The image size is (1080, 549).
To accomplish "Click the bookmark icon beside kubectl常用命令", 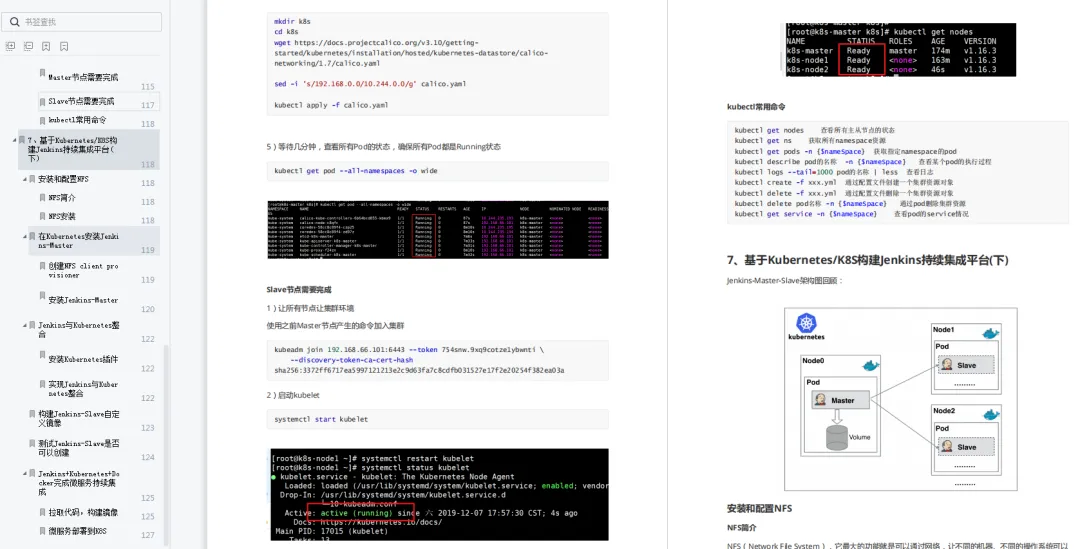I will coord(42,120).
